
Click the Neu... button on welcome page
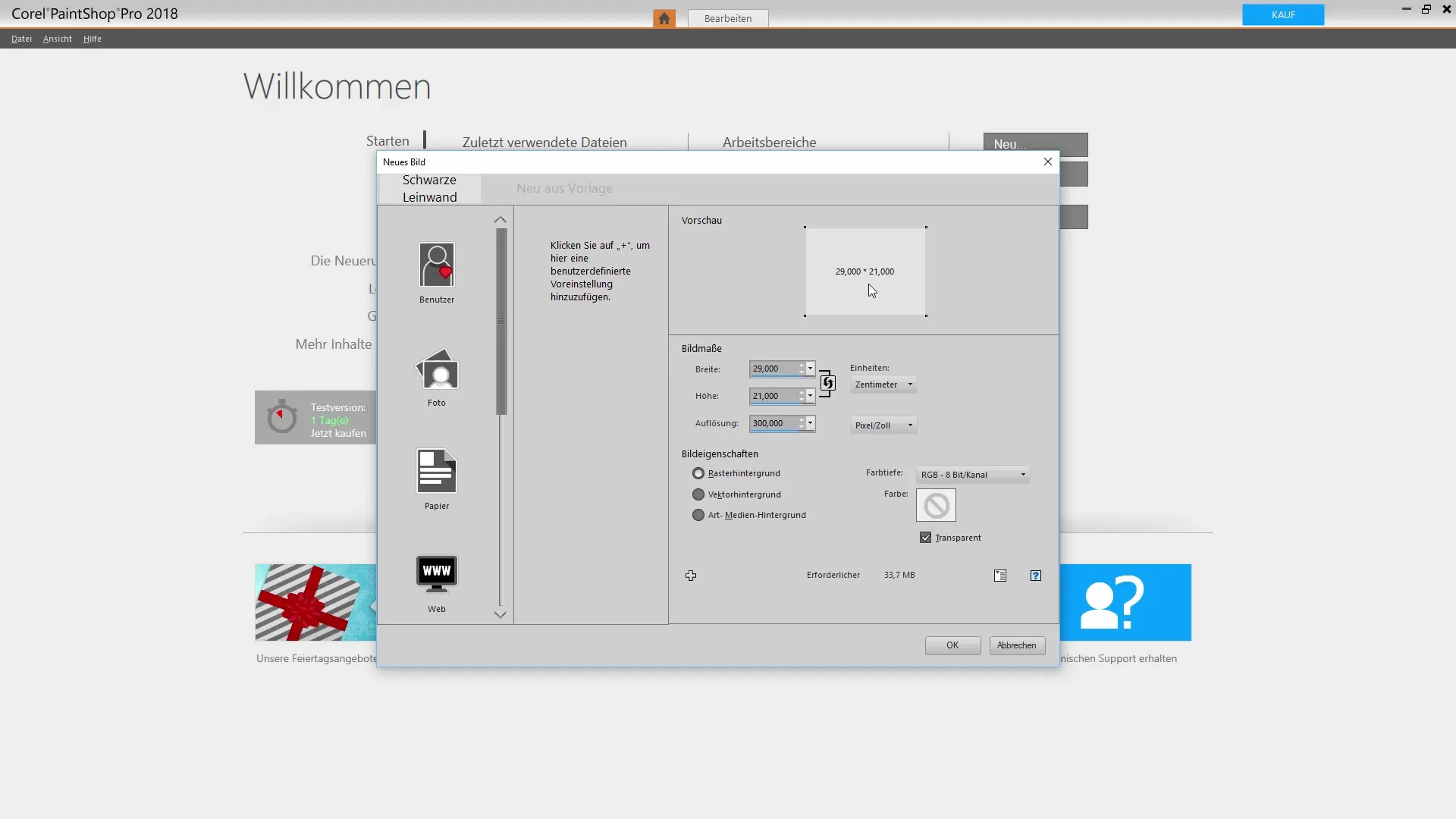(x=1035, y=144)
